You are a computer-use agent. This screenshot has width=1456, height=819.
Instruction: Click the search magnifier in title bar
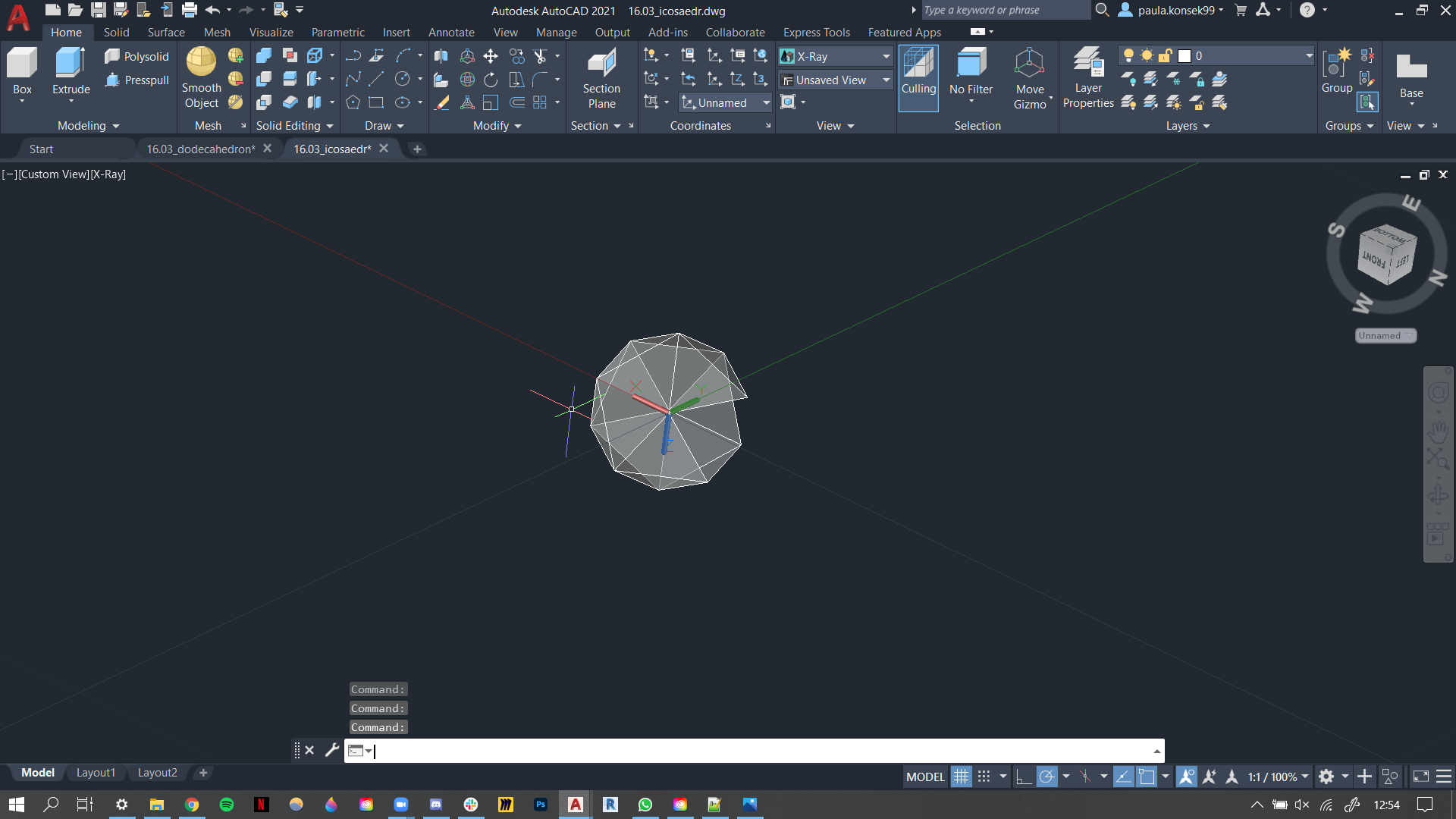[x=1102, y=10]
